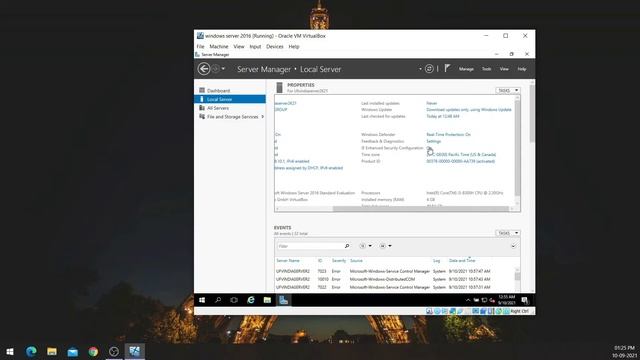Click the guest taskbar search icon
The width and height of the screenshot is (640, 360).
point(218,300)
